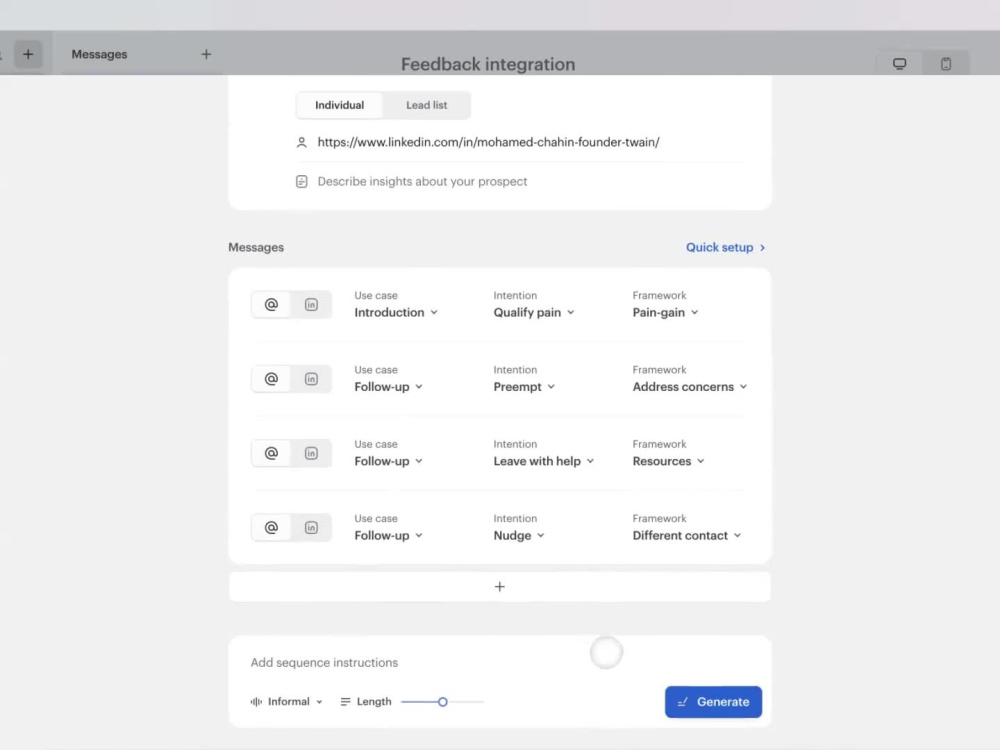Open the Different contact framework dropdown
This screenshot has height=750, width=1000.
click(x=687, y=536)
